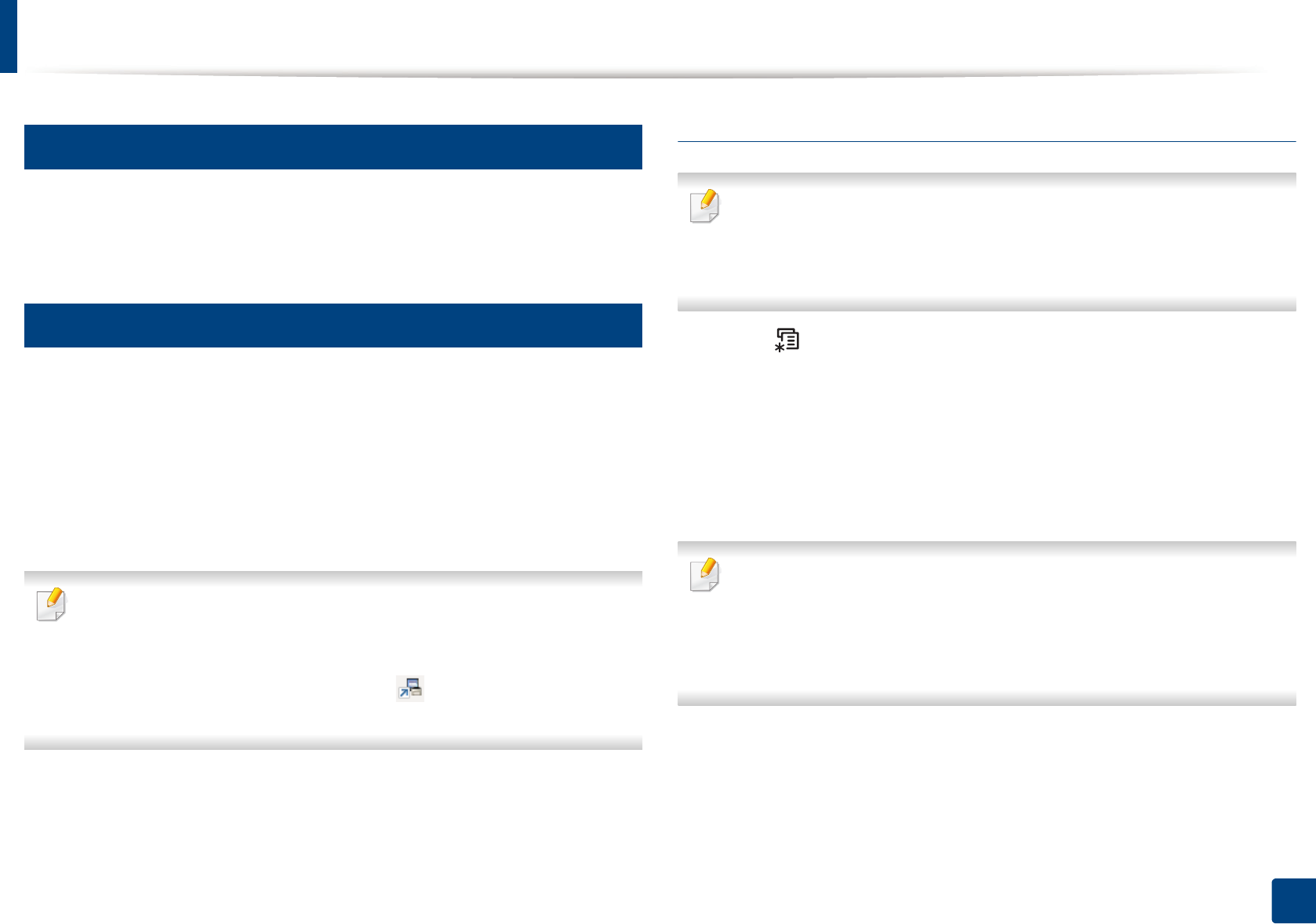Click the gray bottom edge of lower-right note box

click(x=987, y=699)
